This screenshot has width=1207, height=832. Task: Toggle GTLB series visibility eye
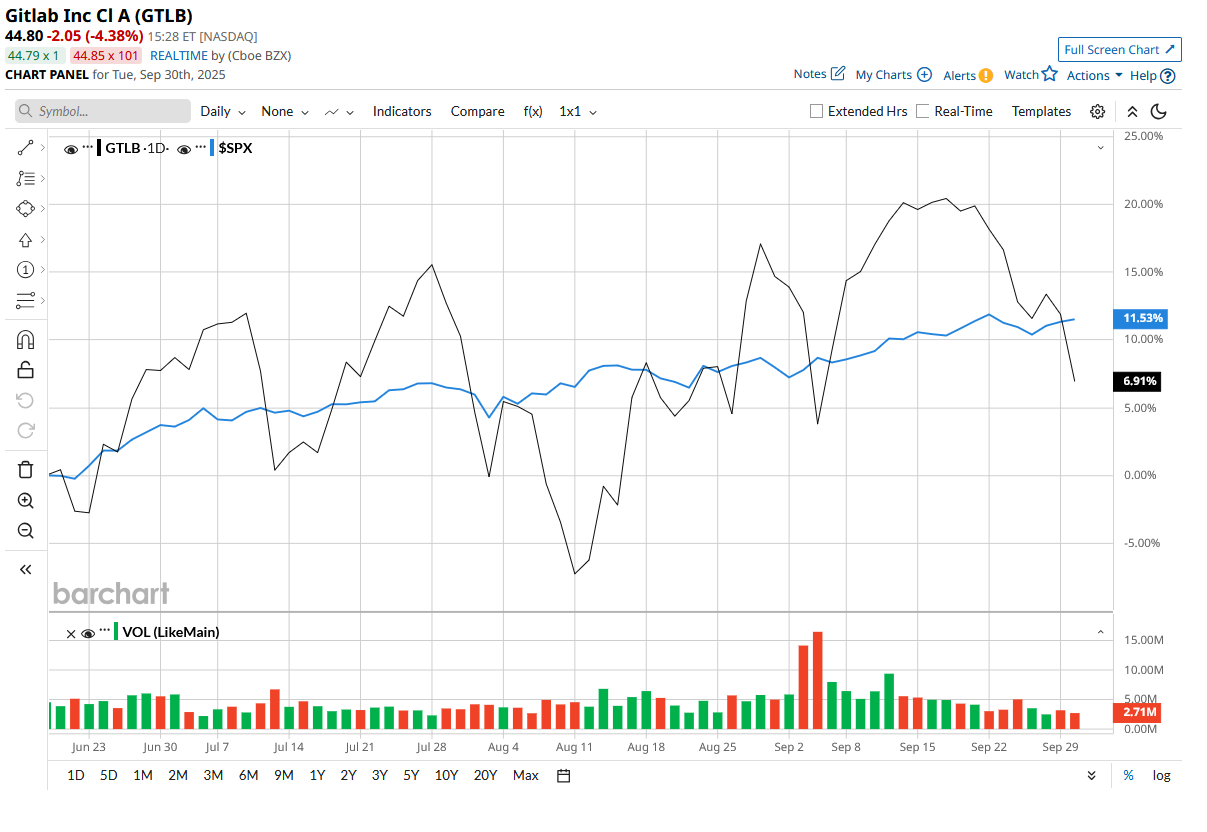tap(71, 149)
